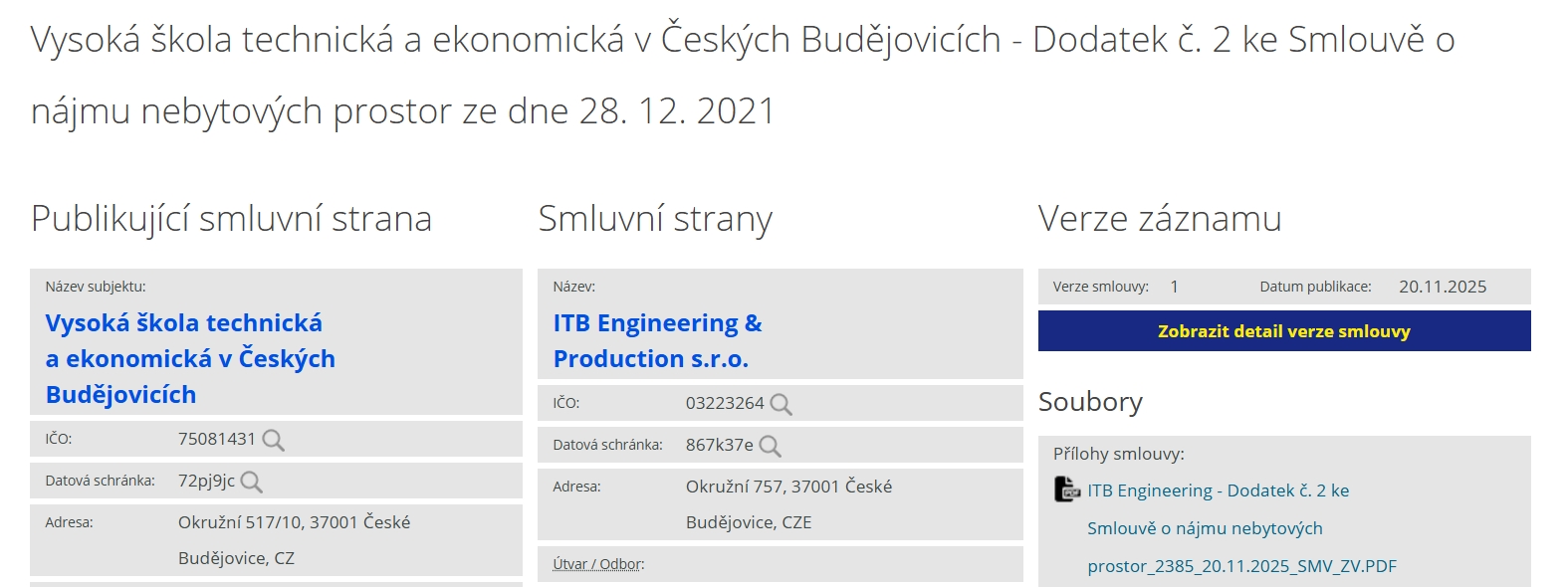Viewport: 1568px width, 587px height.
Task: Click the address Okružní 517/10
Action: [x=294, y=522]
